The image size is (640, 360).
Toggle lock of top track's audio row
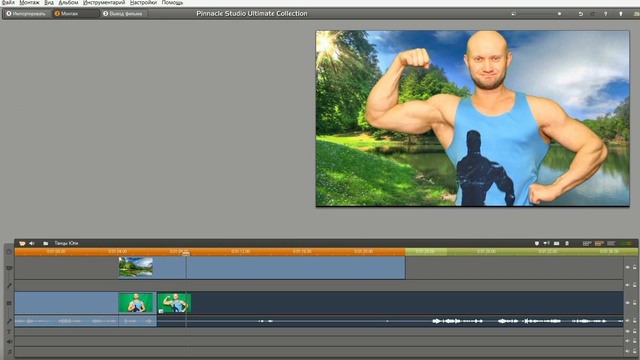point(635,285)
